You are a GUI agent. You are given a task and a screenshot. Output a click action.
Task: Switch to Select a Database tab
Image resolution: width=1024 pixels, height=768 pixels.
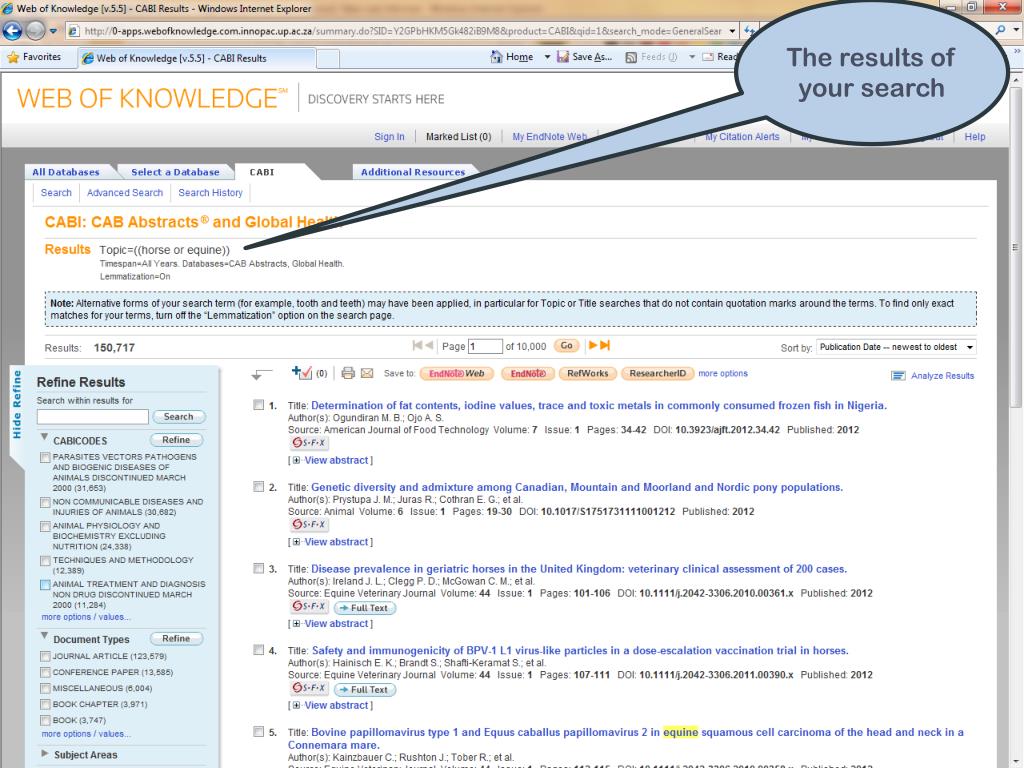pos(175,172)
